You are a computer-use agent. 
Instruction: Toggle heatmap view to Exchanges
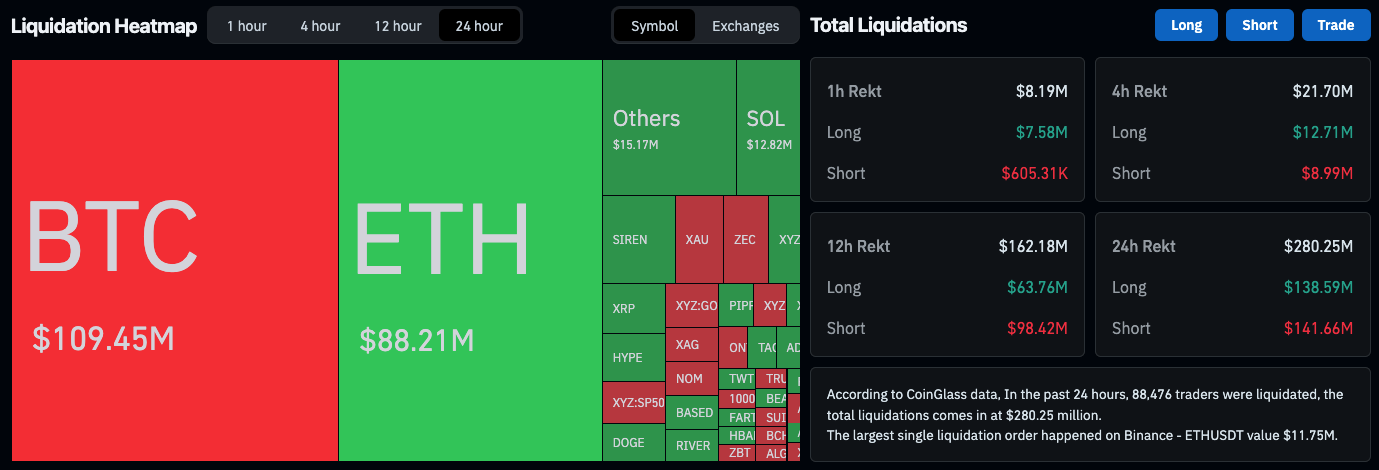tap(745, 26)
